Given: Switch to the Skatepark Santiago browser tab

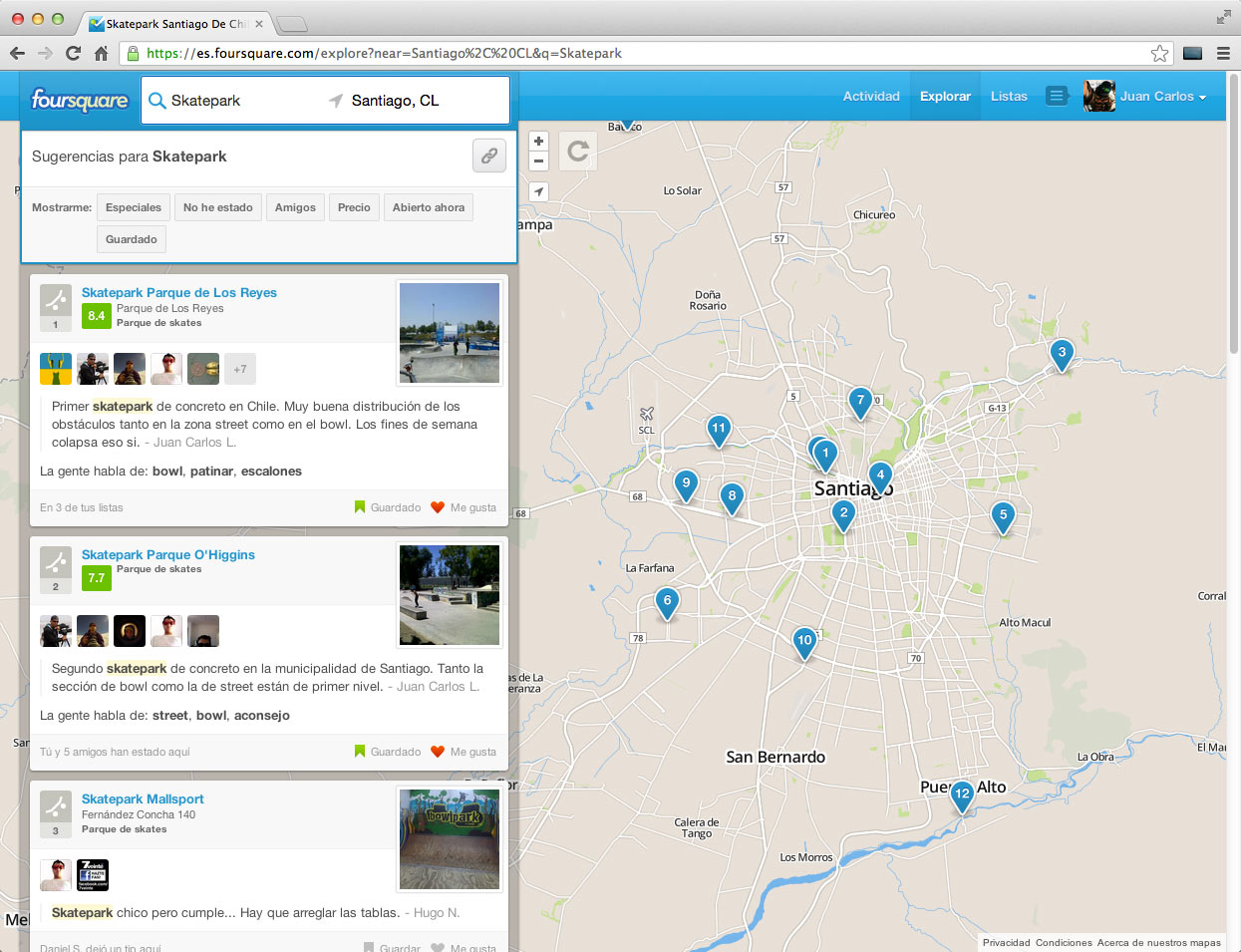Looking at the screenshot, I should [174, 23].
